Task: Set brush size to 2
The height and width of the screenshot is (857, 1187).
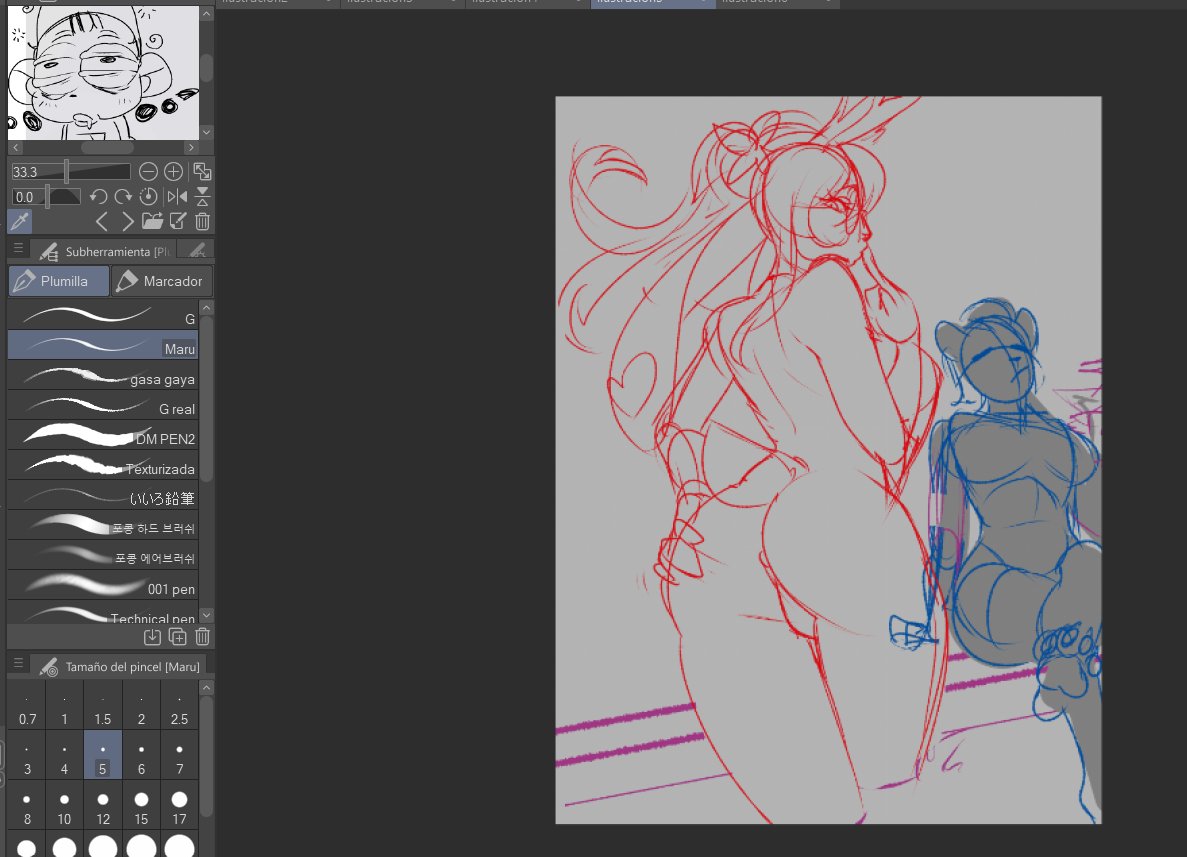Action: coord(142,705)
